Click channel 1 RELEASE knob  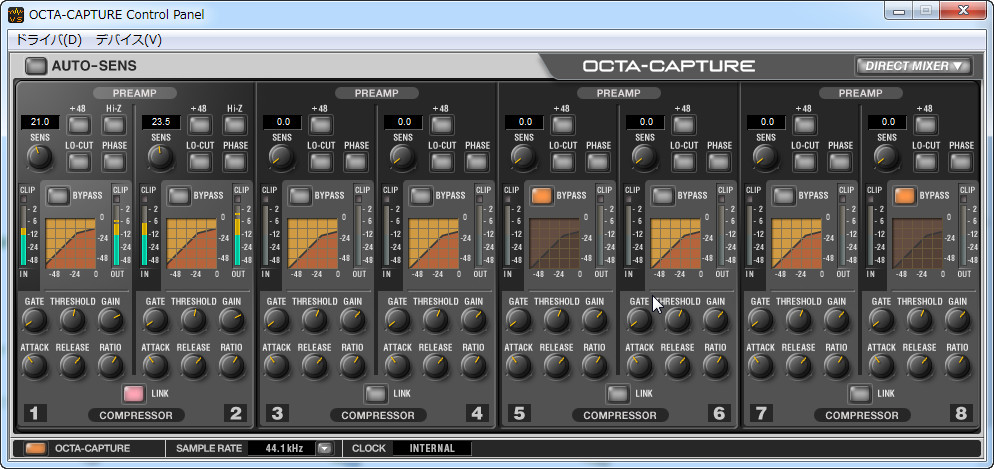coord(72,366)
